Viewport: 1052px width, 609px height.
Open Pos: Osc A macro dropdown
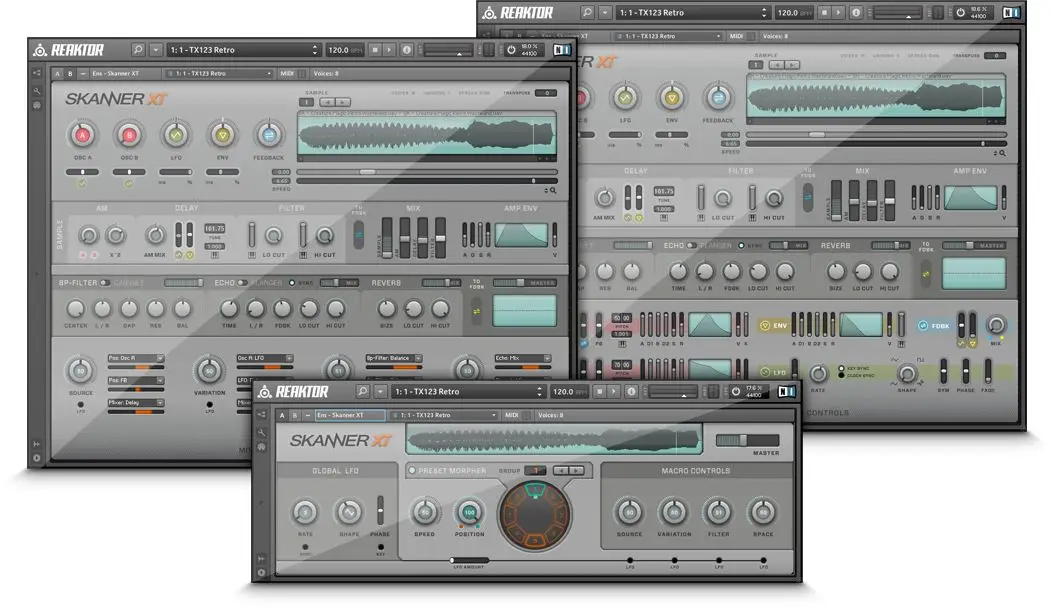tap(136, 358)
